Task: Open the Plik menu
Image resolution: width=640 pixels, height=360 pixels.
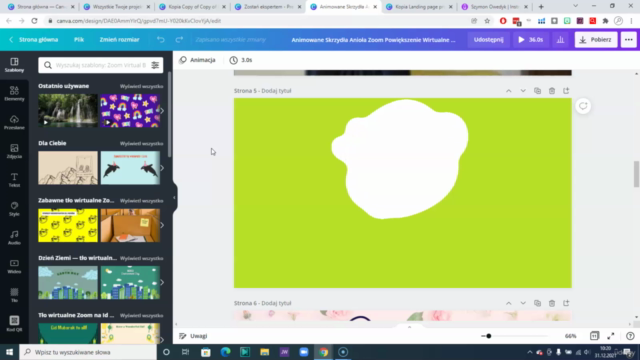Action: pos(79,40)
